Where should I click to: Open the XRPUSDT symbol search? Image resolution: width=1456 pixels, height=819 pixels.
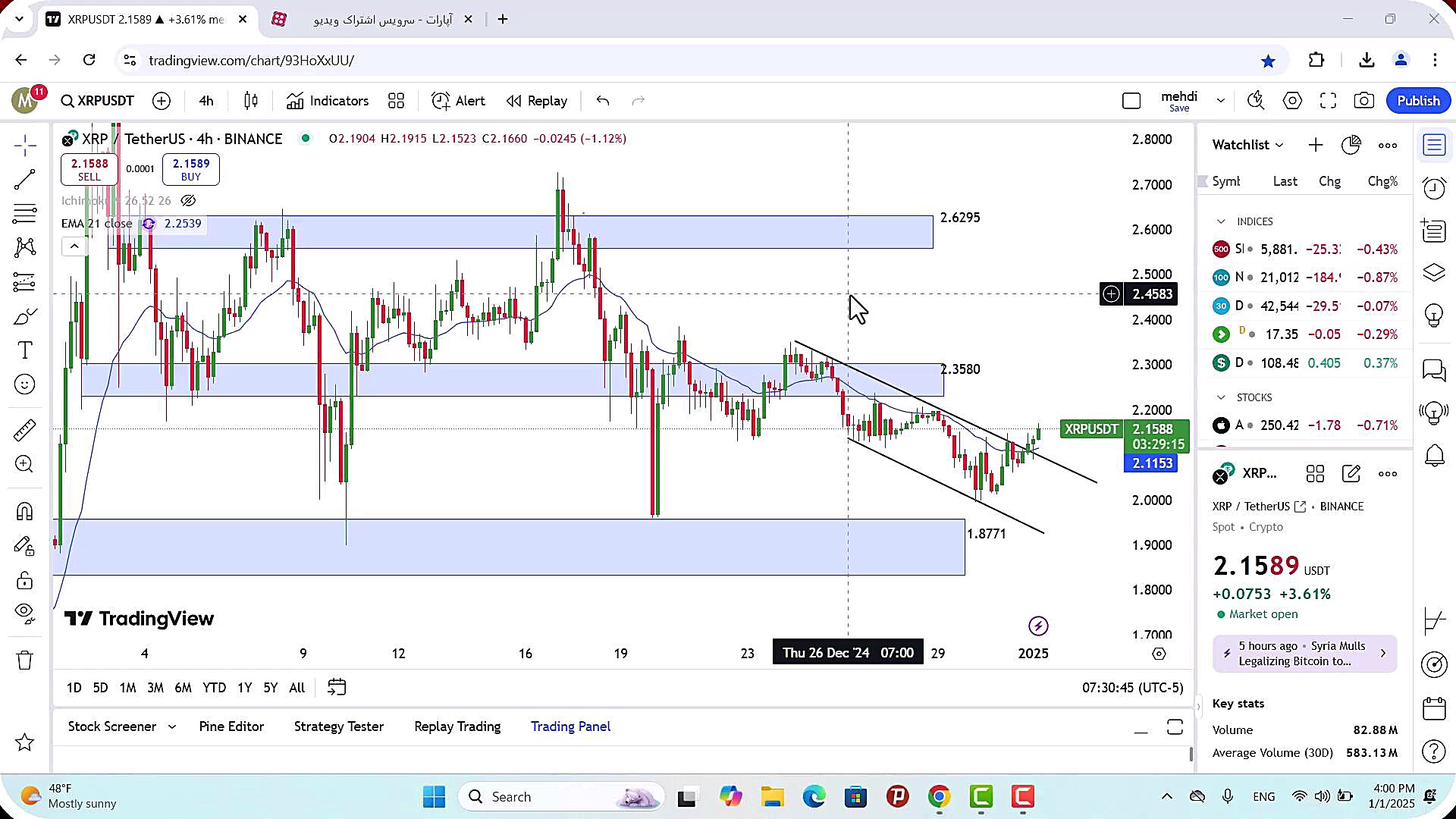(98, 101)
